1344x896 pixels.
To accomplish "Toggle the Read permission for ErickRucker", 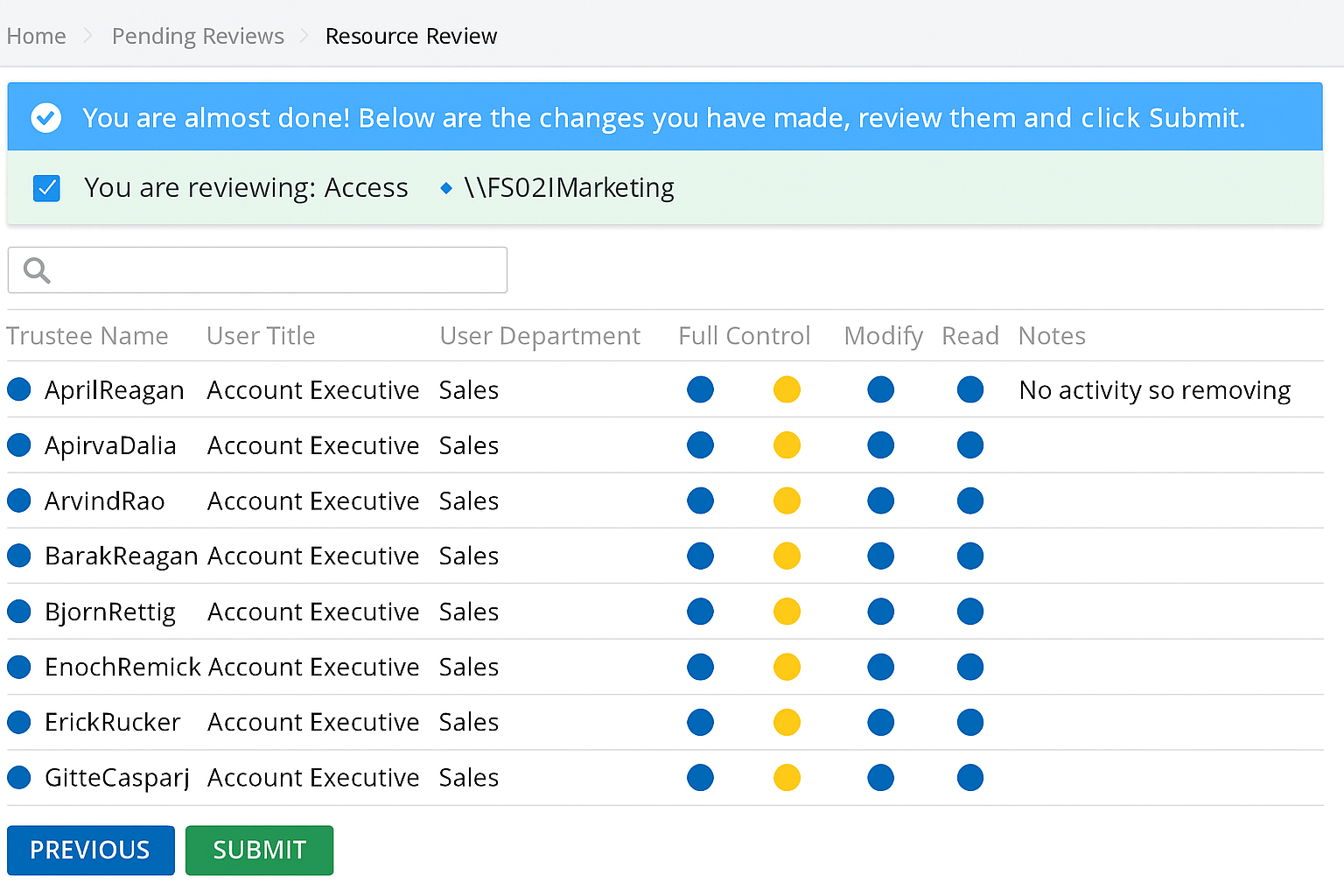I will point(969,722).
